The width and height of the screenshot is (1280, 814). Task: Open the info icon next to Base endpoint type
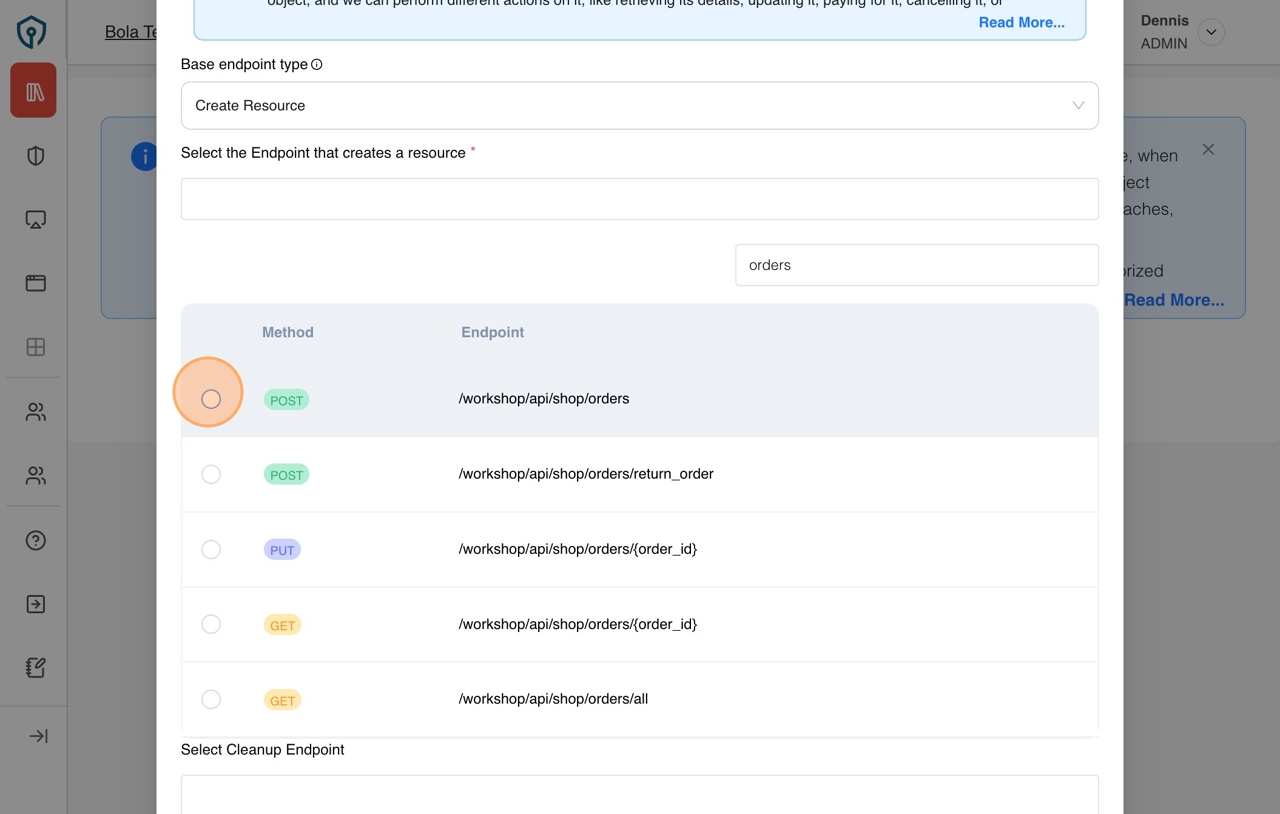316,64
